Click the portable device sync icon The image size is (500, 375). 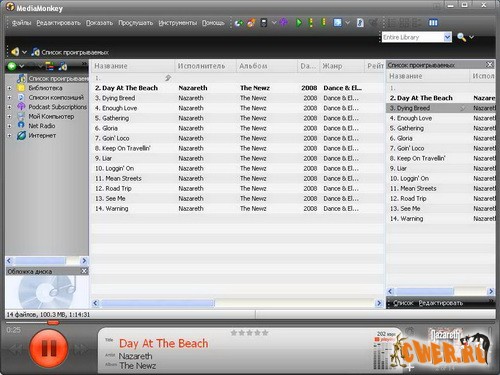tap(264, 23)
